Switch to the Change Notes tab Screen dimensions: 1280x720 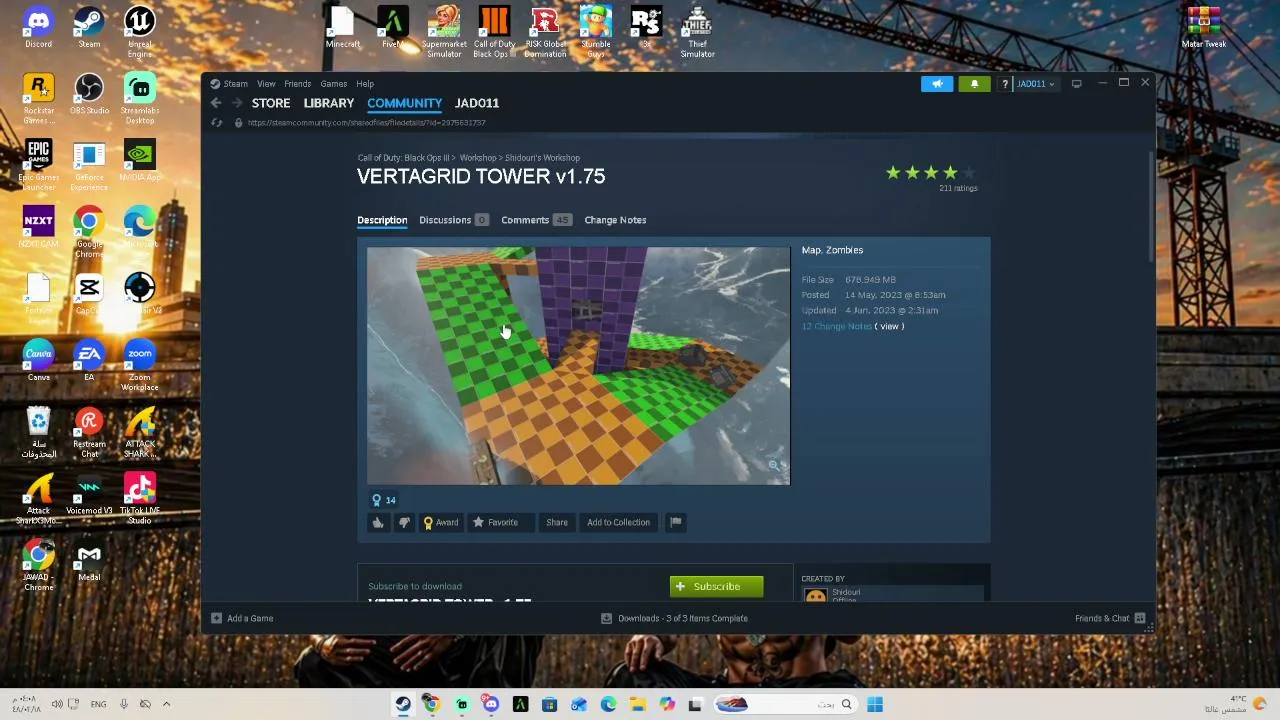point(615,220)
